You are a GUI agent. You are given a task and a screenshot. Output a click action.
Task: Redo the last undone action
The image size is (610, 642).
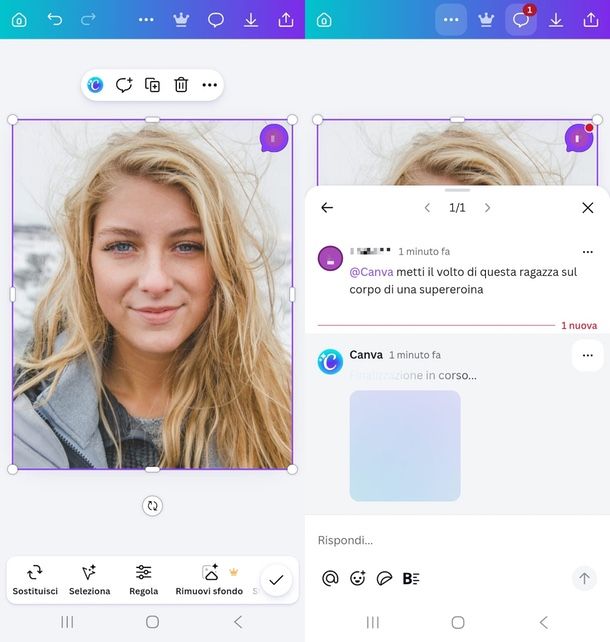click(x=88, y=19)
